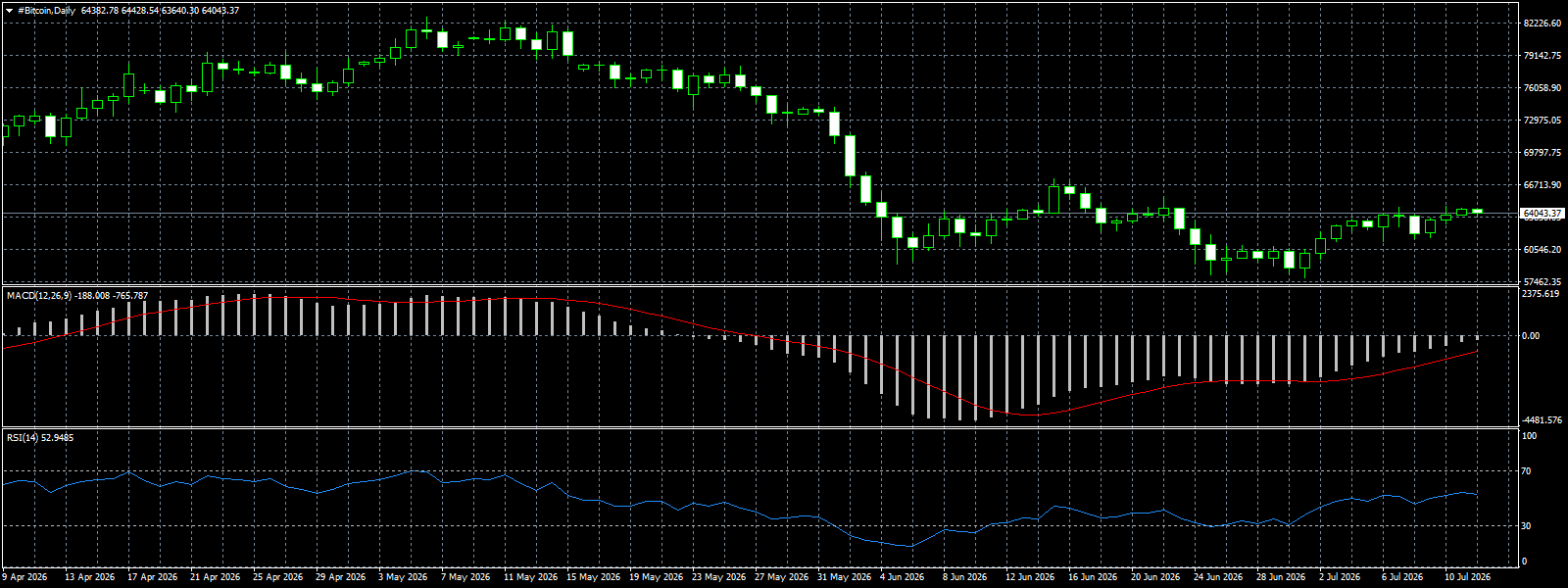Screen dimensions: 1568x588
Task: Click the 9 Apr 2026 date label
Action: [25, 577]
